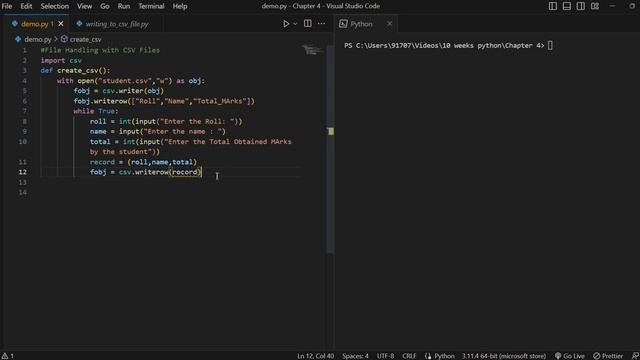
Task: Click the def create_csv(): line
Action: coord(75,71)
